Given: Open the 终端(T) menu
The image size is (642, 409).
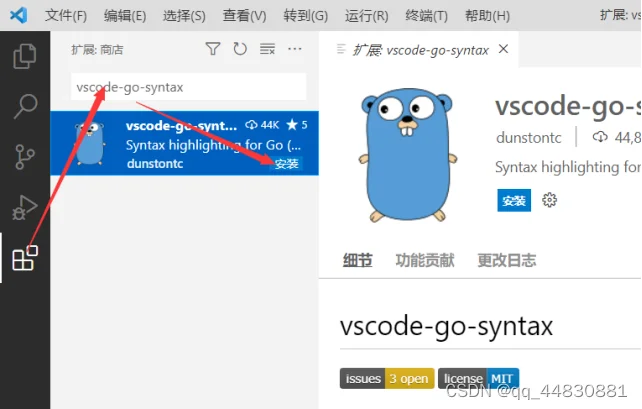Looking at the screenshot, I should (426, 16).
